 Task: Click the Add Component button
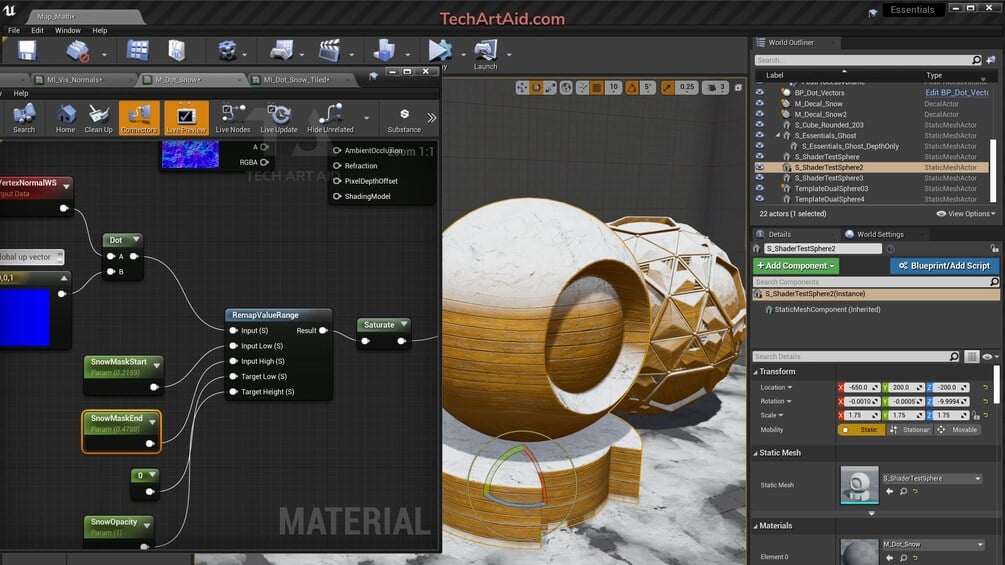[x=795, y=266]
